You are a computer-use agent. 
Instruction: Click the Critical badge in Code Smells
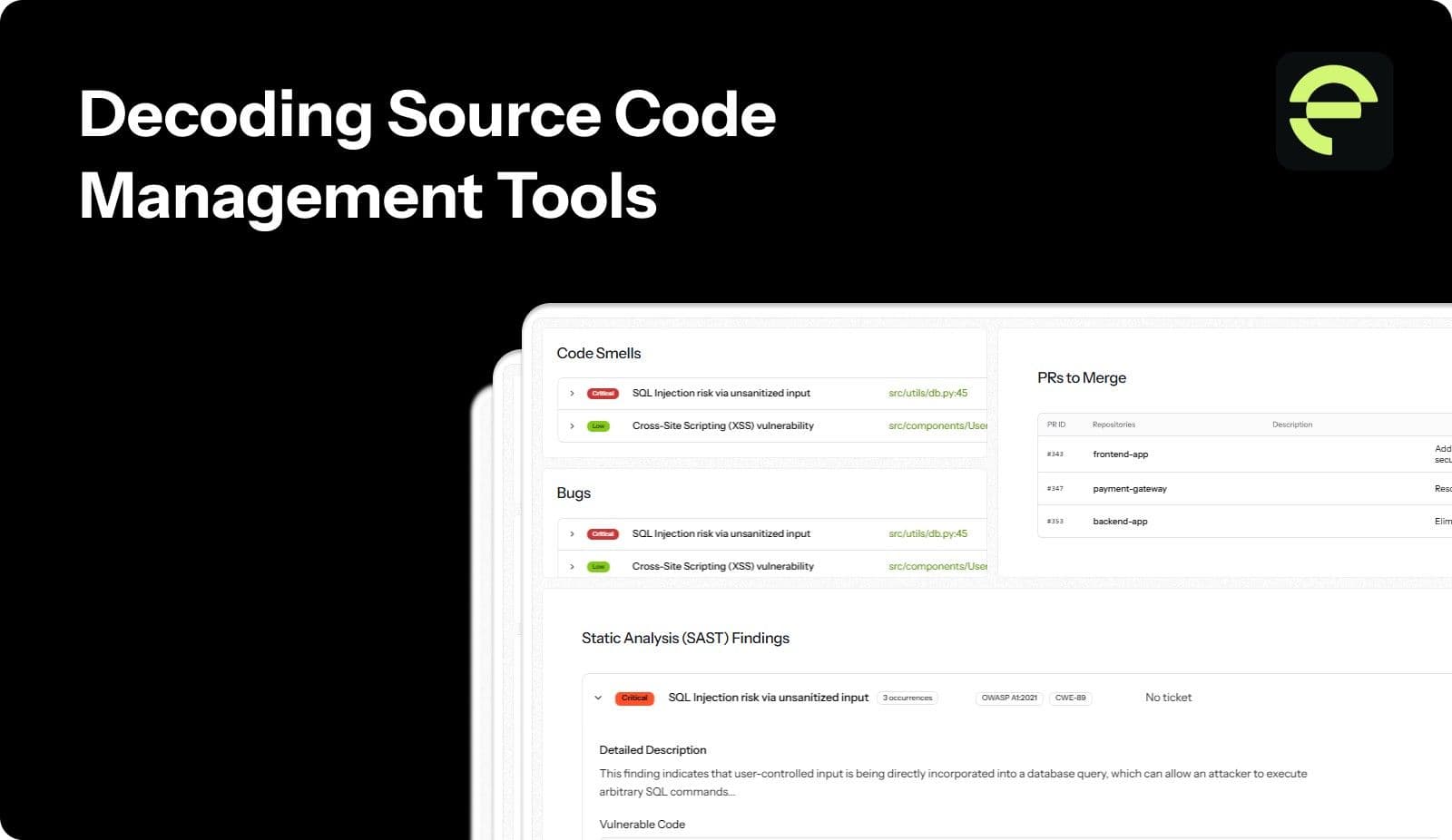603,394
